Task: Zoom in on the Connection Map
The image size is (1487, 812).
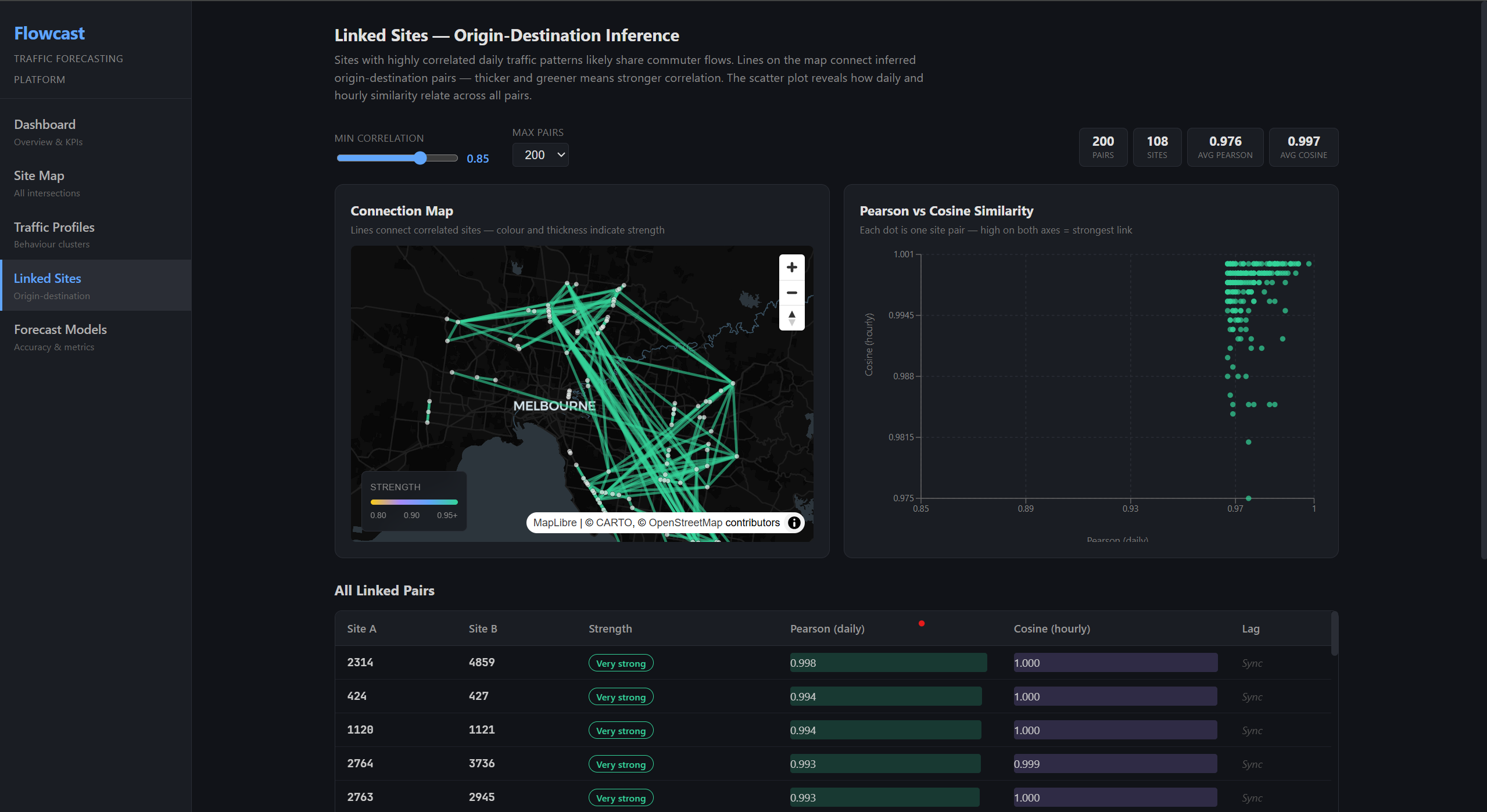Action: click(x=791, y=267)
